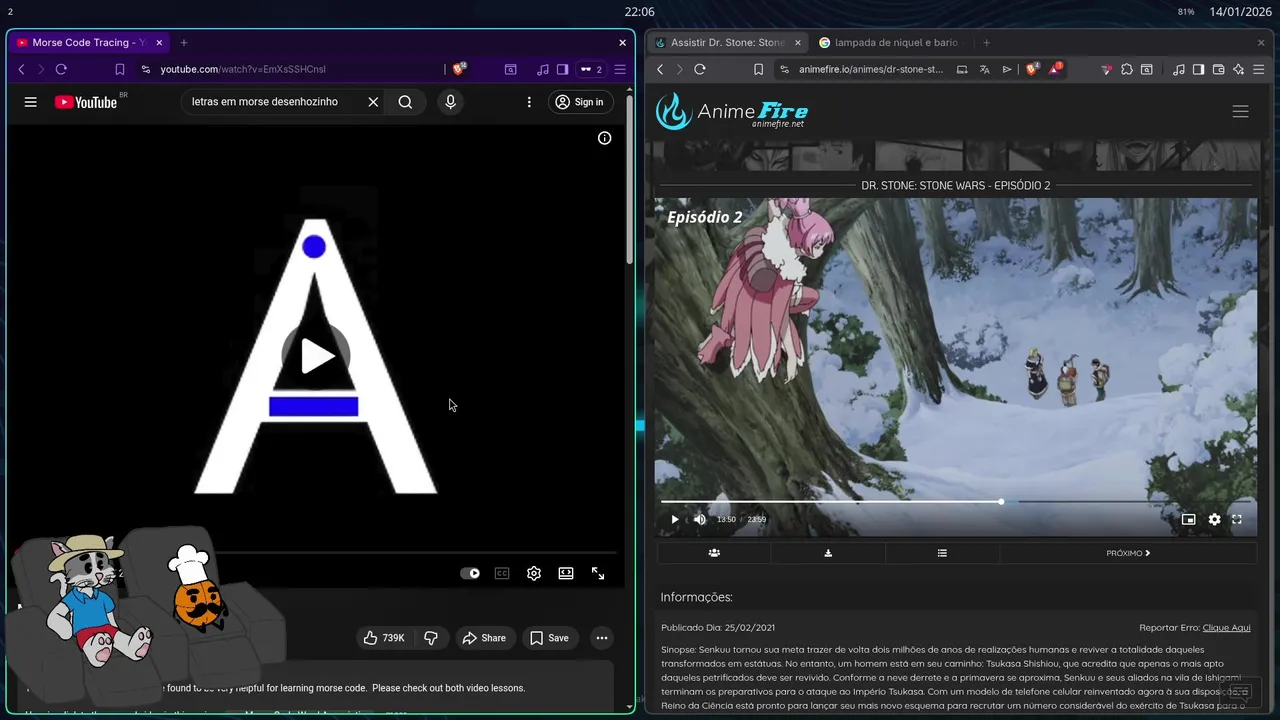The image size is (1280, 720).
Task: Go to PRÓXIMO next episode
Action: coord(1128,553)
